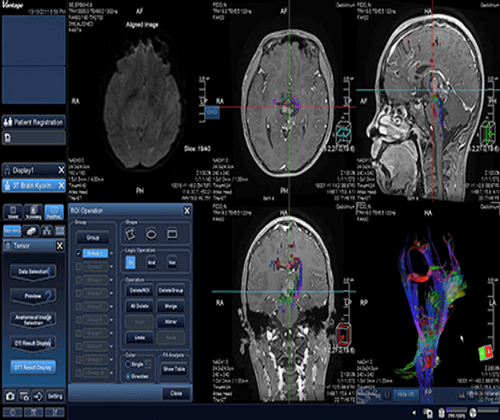Open Patient Registration
Viewport: 500px width, 420px height.
coord(33,122)
